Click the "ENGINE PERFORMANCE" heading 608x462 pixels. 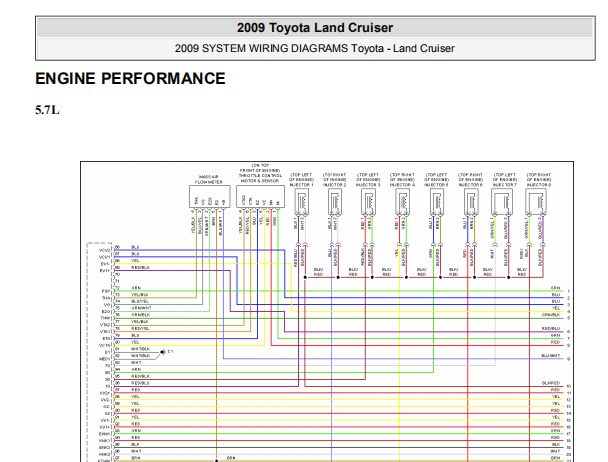[130, 79]
